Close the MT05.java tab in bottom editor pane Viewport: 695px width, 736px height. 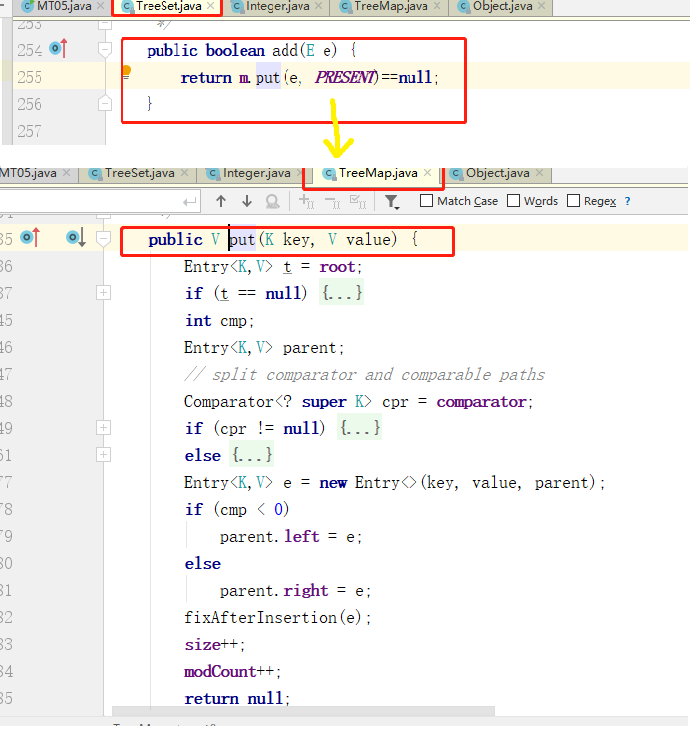[x=67, y=173]
